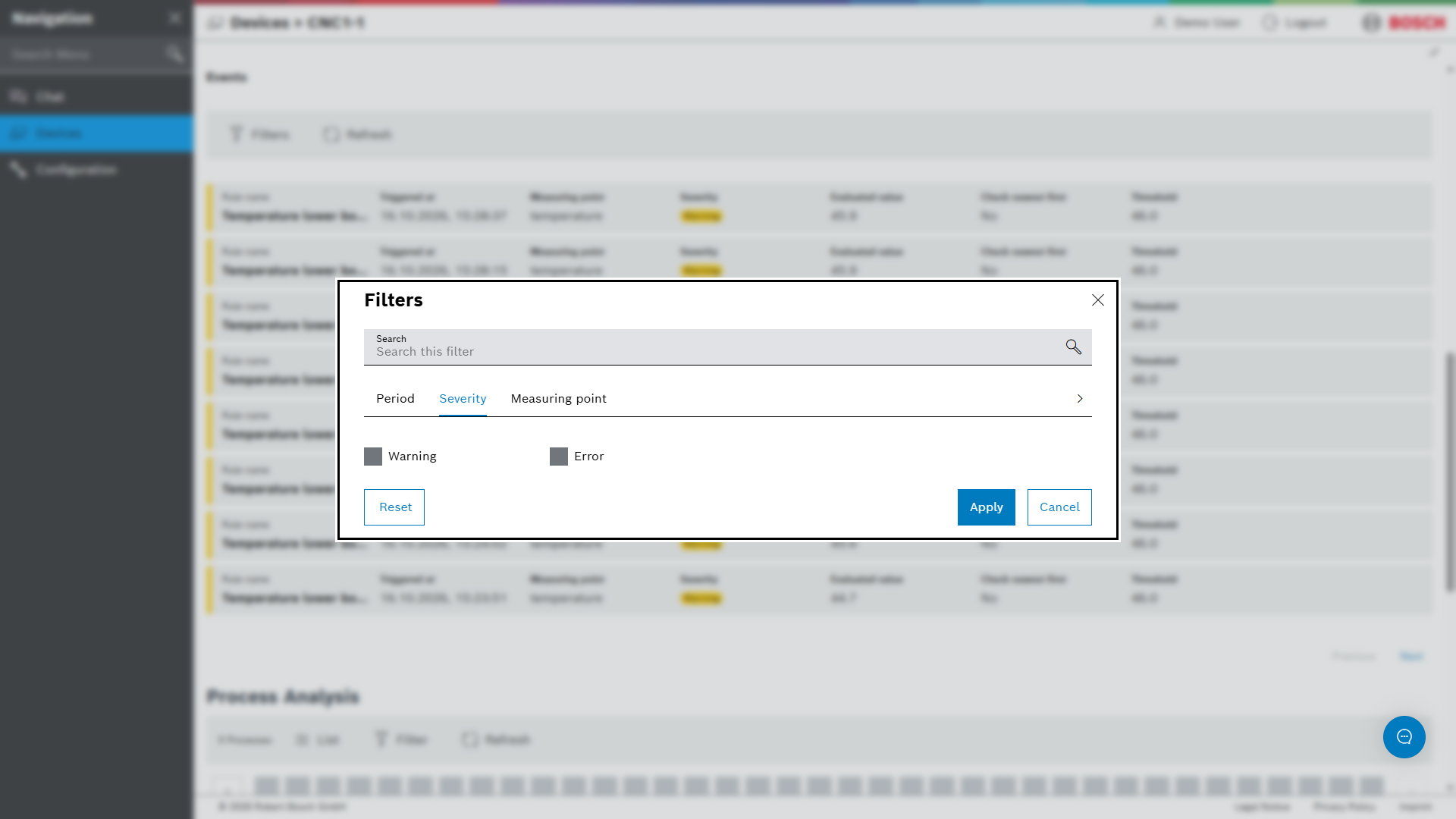
Task: Tick the Warning checkbox
Action: [373, 457]
